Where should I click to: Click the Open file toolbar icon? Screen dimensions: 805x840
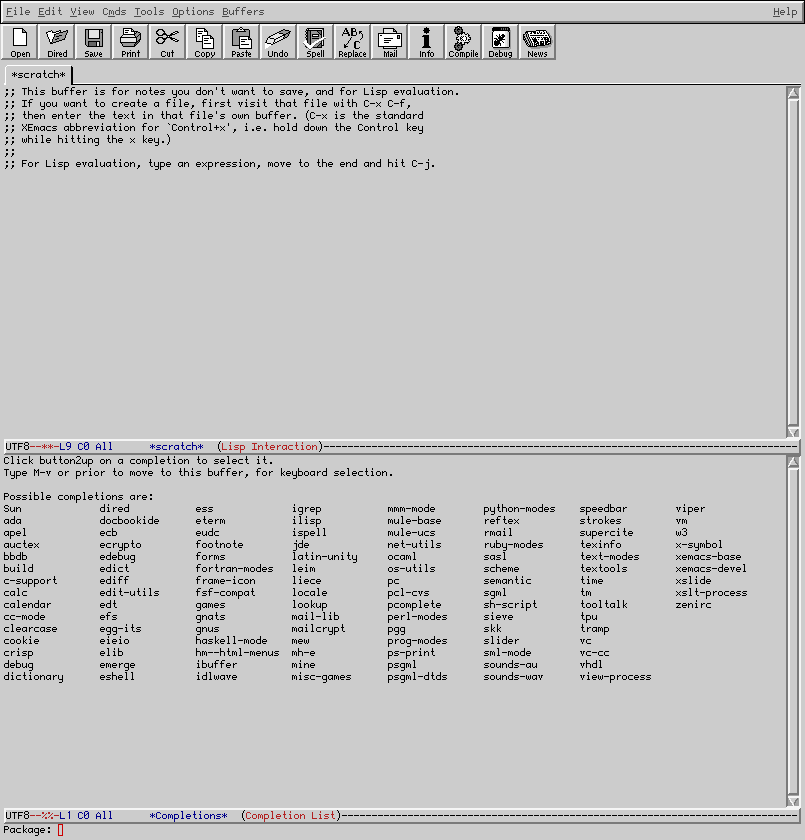[20, 41]
